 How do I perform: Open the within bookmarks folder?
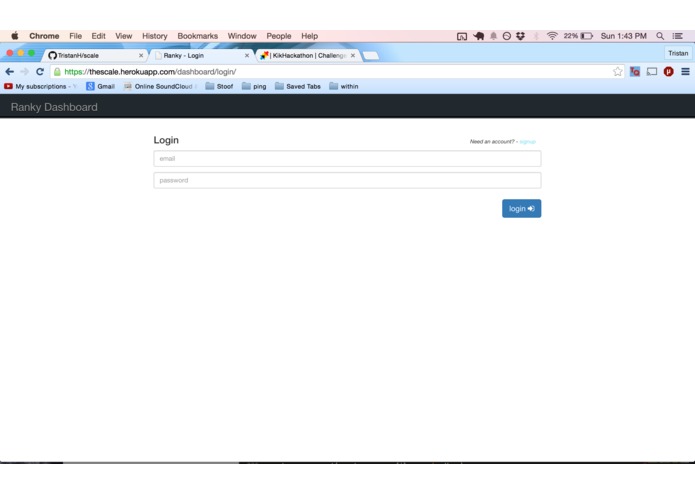344,86
